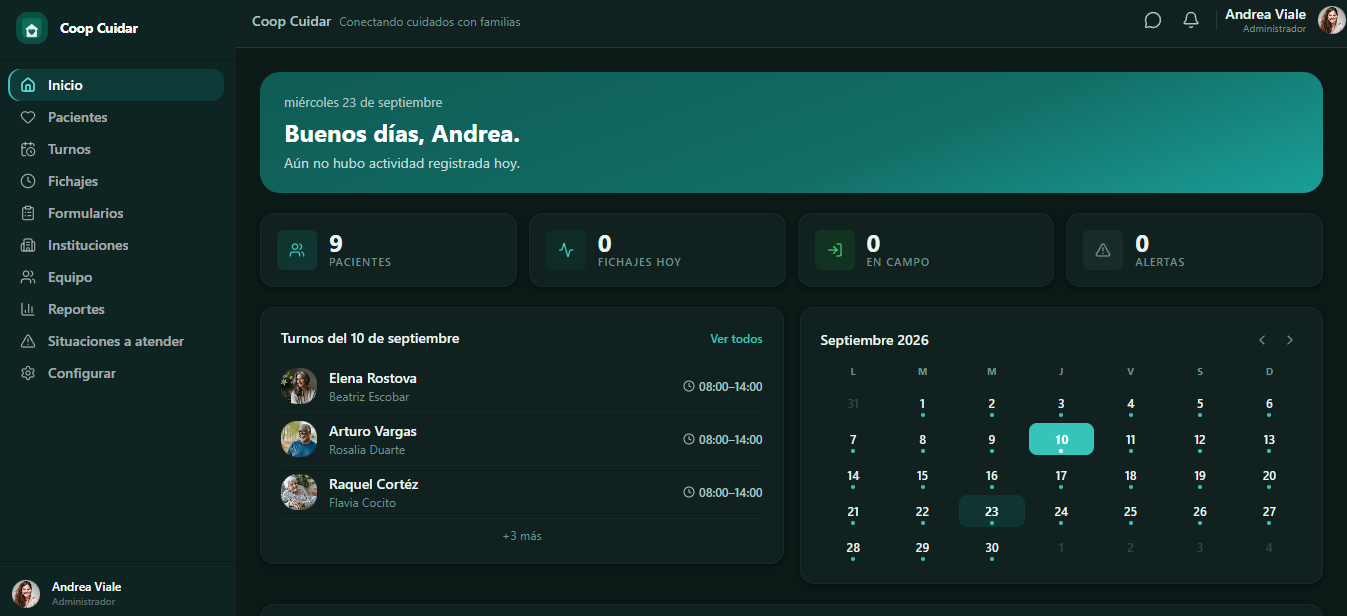Viewport: 1347px width, 616px height.
Task: Open the Instituciones menu item
Action: (x=116, y=245)
